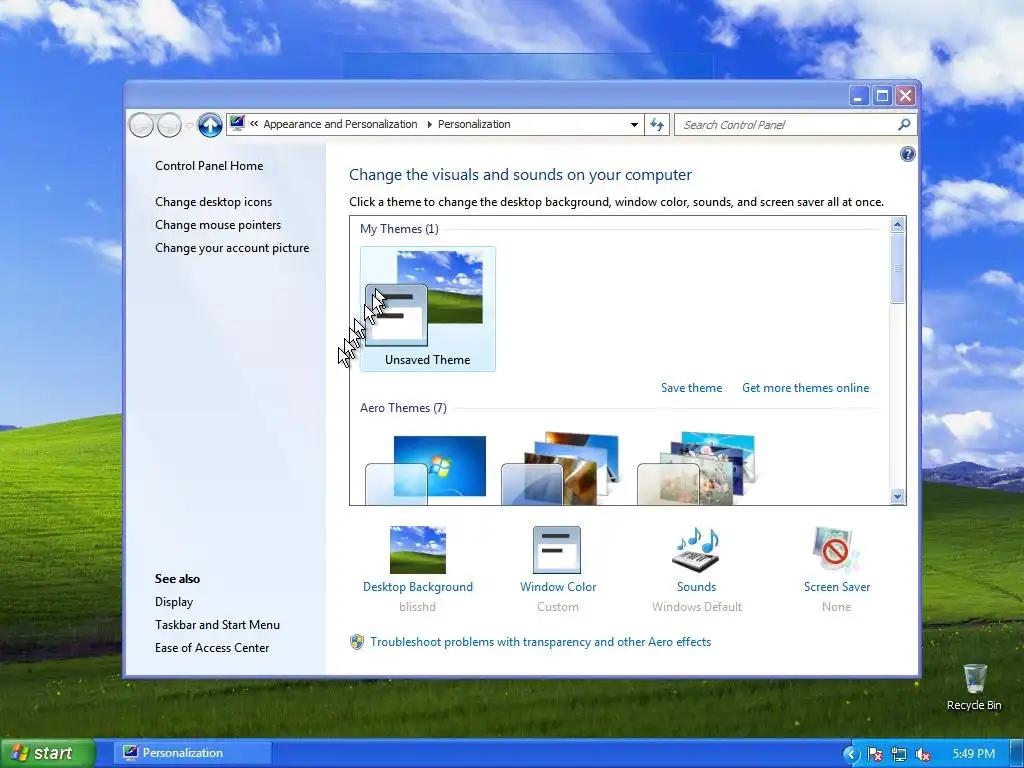Click the Start button
1024x768 pixels.
click(47, 753)
